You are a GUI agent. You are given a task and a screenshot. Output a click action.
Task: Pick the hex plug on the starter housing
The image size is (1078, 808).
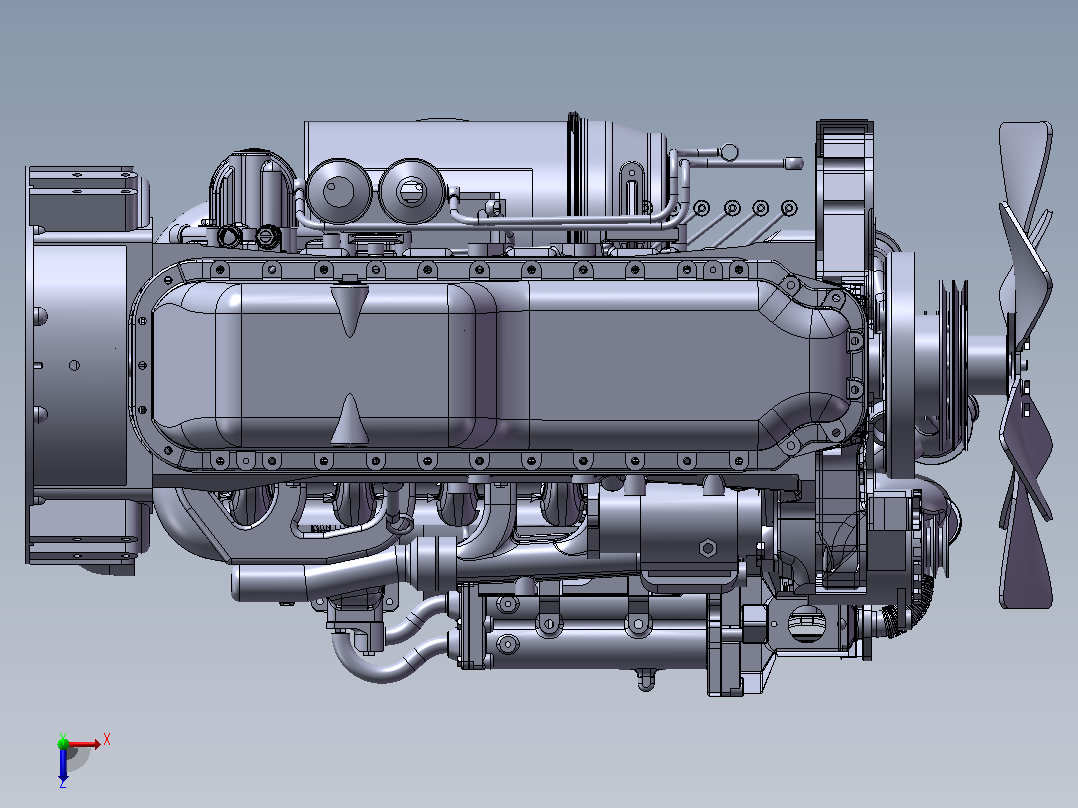(707, 548)
